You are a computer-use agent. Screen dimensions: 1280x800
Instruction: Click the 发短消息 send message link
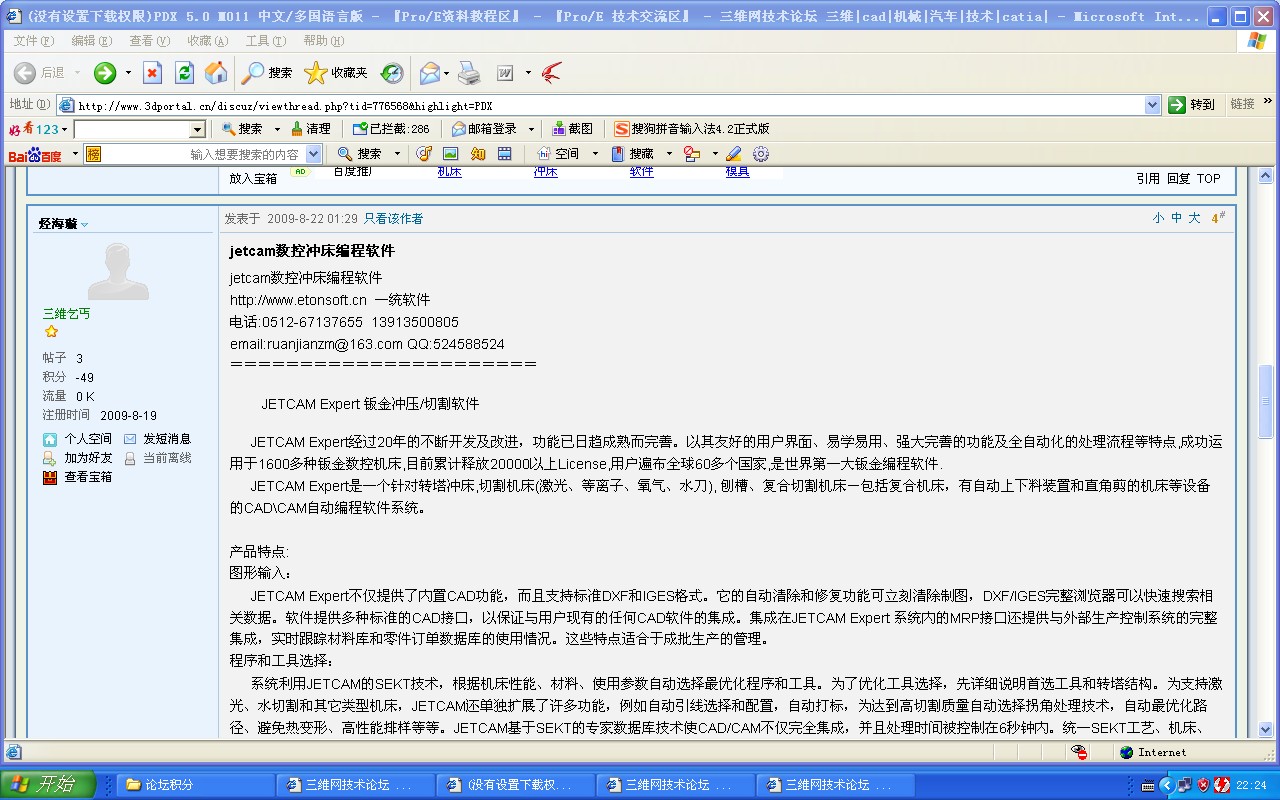pos(167,439)
